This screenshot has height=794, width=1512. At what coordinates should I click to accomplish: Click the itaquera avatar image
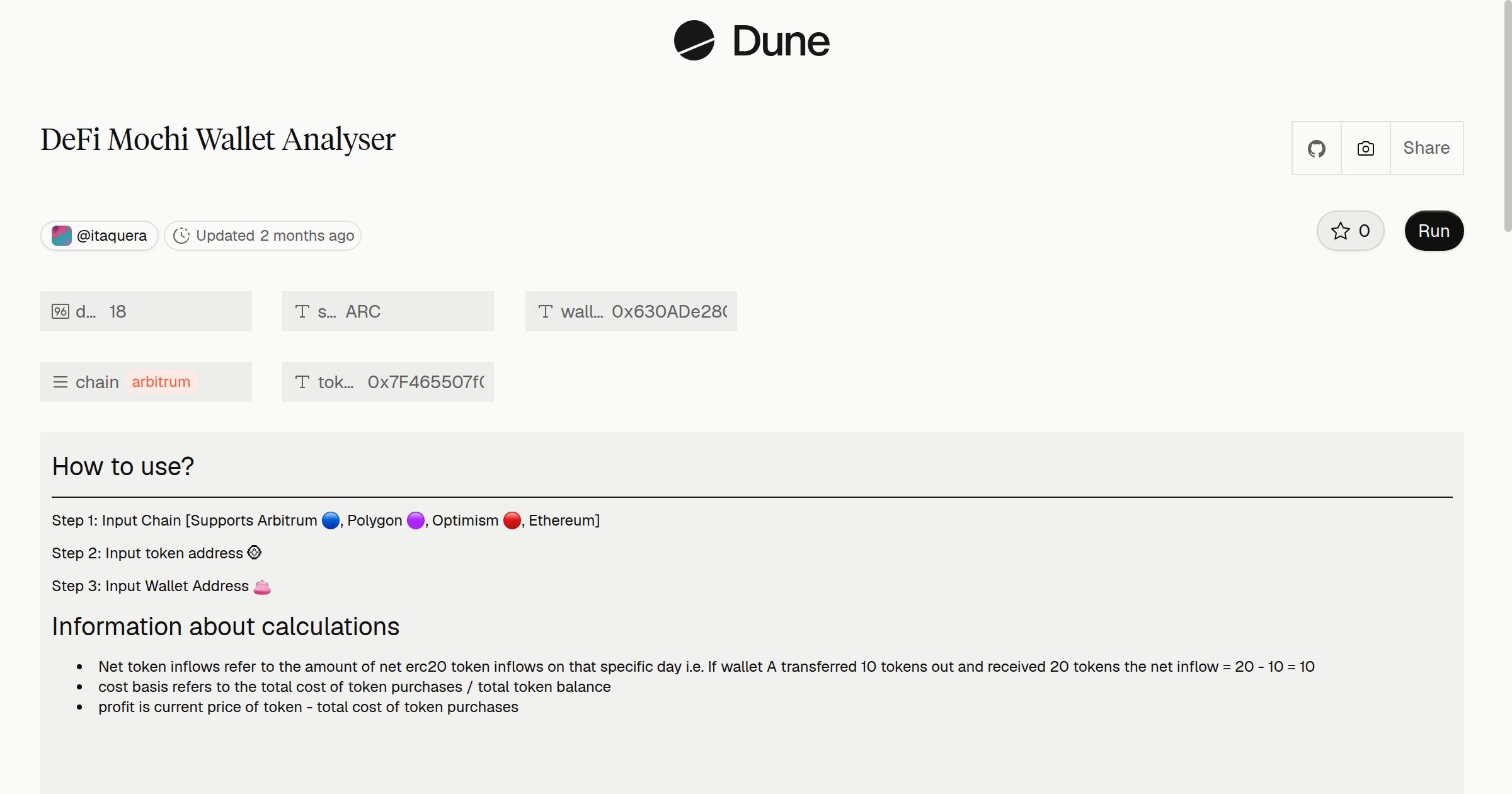point(61,236)
